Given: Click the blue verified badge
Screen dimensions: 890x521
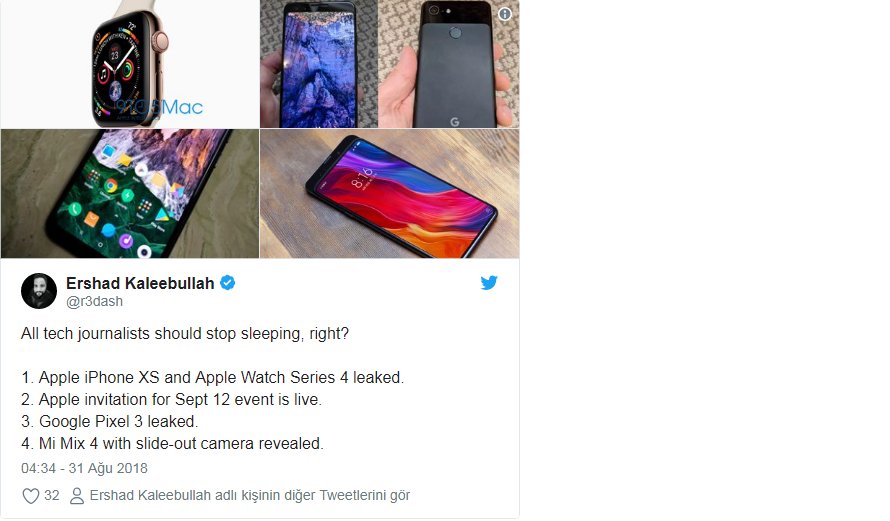Looking at the screenshot, I should click(228, 282).
